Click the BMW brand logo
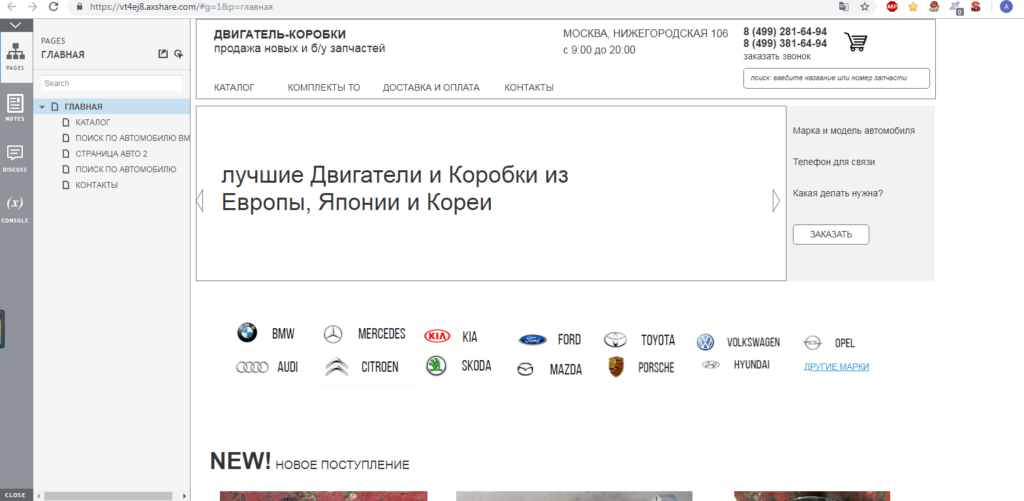The image size is (1024, 501). (x=247, y=333)
